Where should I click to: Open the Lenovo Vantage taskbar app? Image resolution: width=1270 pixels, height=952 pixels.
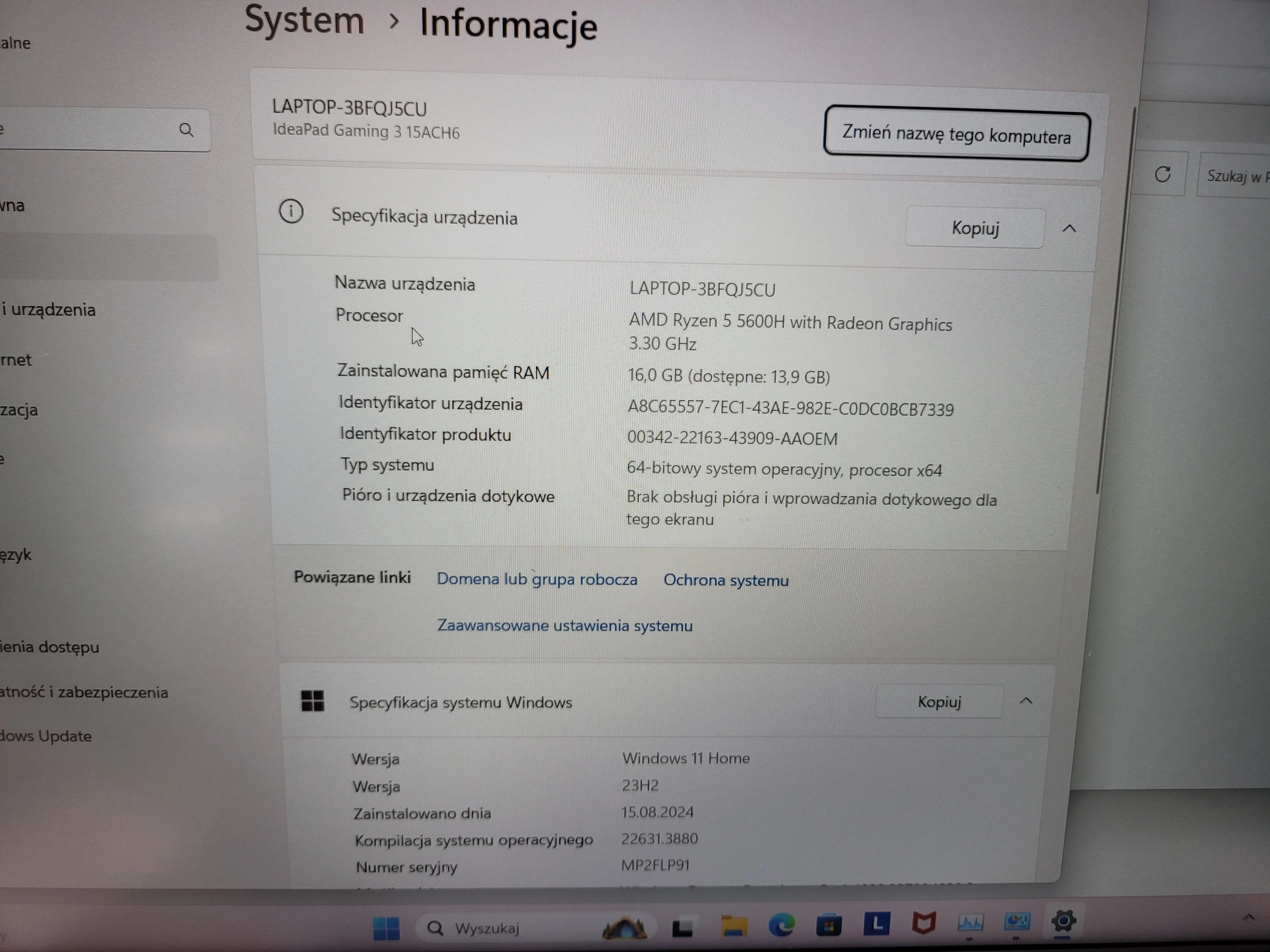pyautogui.click(x=876, y=923)
